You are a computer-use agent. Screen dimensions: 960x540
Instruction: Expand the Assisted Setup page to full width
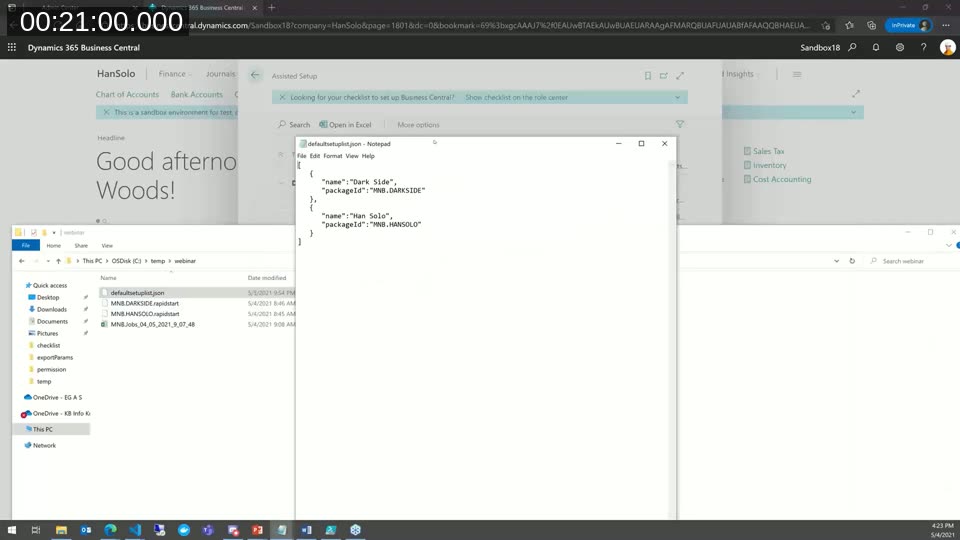[680, 76]
